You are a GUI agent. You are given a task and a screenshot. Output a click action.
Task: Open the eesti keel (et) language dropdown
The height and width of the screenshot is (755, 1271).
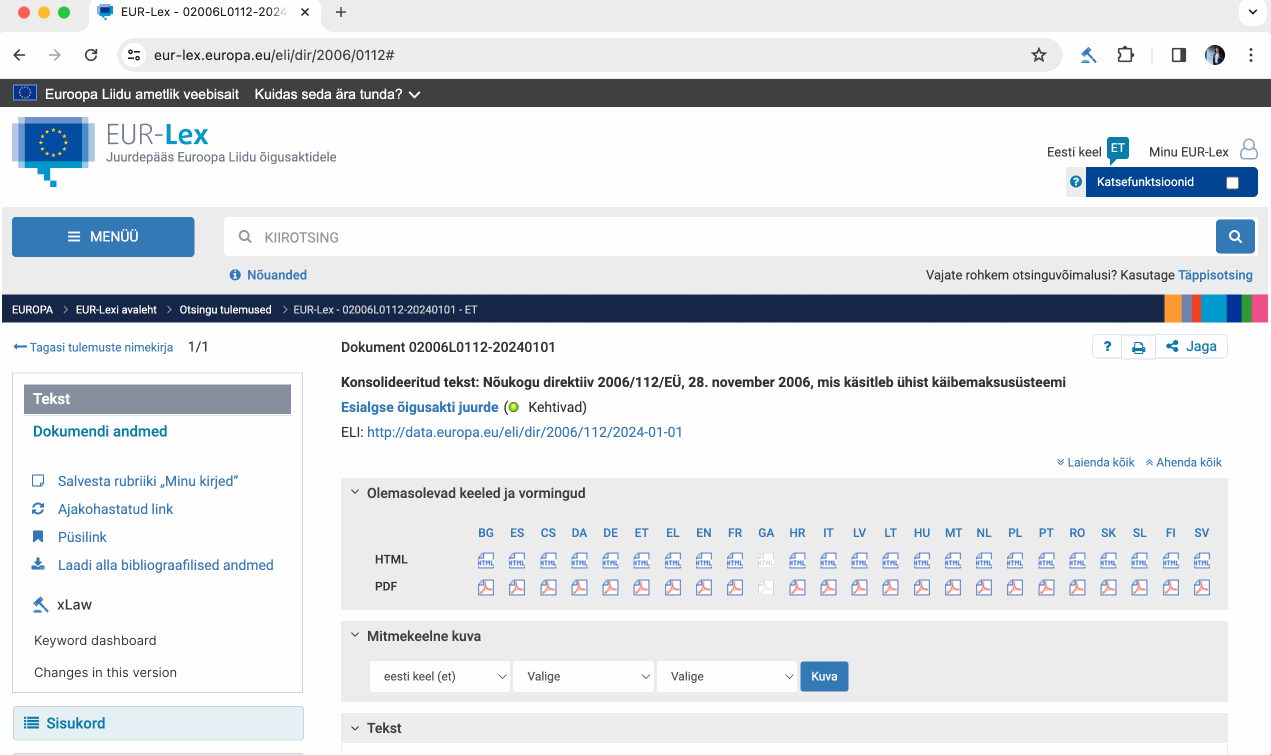tap(440, 677)
